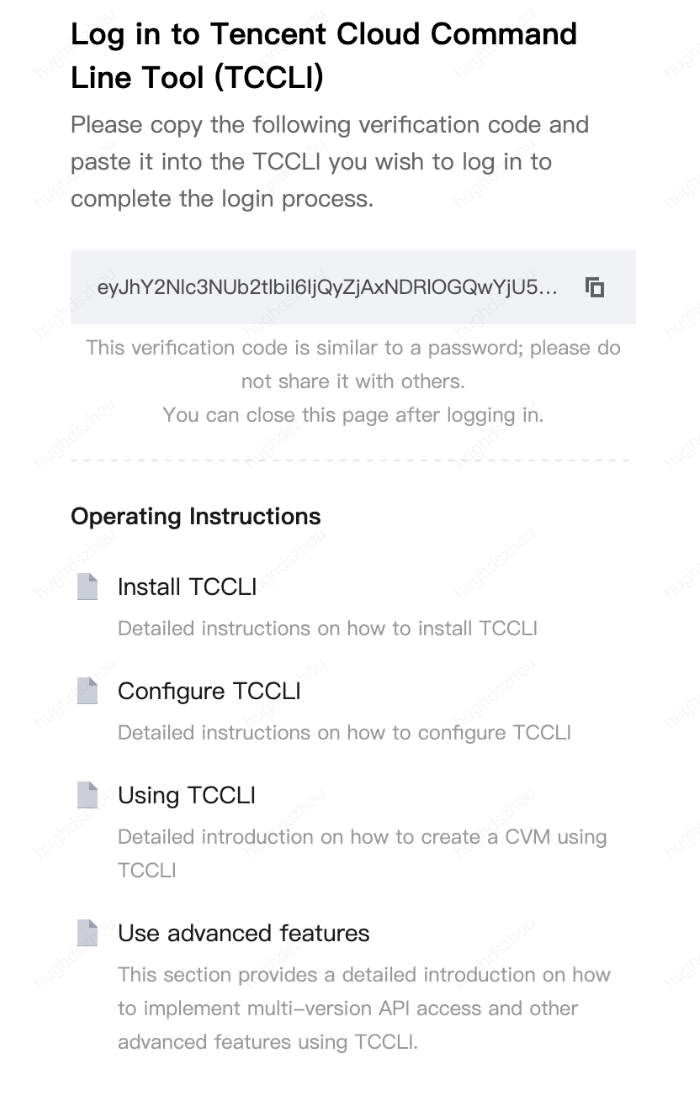The image size is (700, 1097).
Task: Open the Use advanced features link
Action: click(x=243, y=933)
